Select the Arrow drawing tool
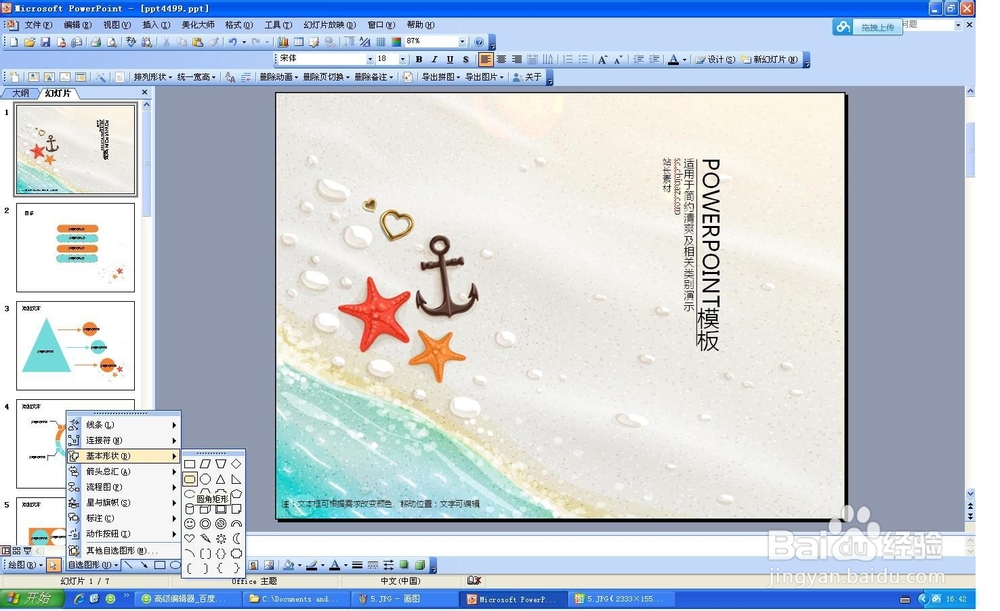1000x611 pixels. [x=144, y=565]
